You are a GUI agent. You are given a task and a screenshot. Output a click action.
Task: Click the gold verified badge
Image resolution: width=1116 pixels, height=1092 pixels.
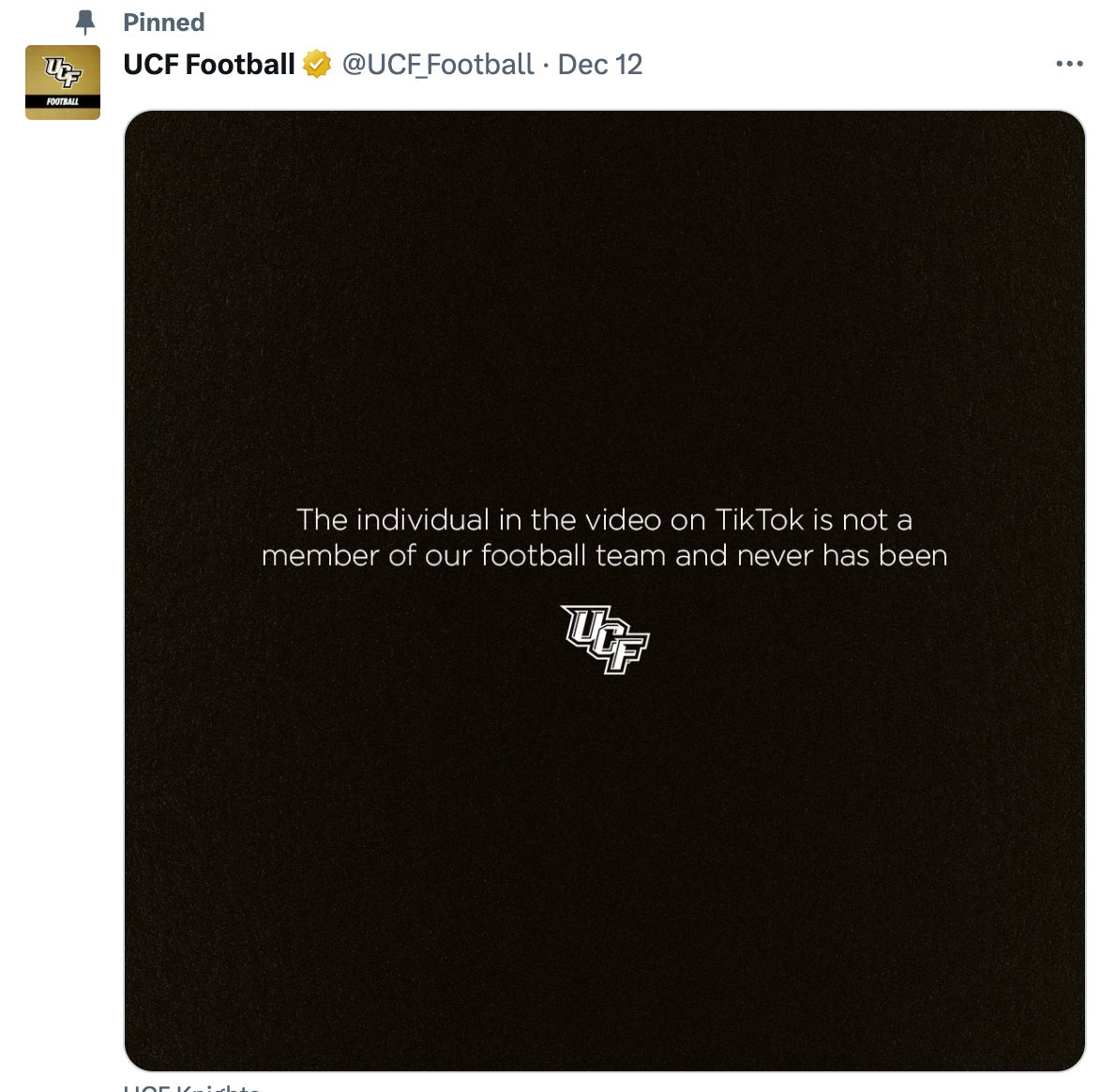point(317,65)
